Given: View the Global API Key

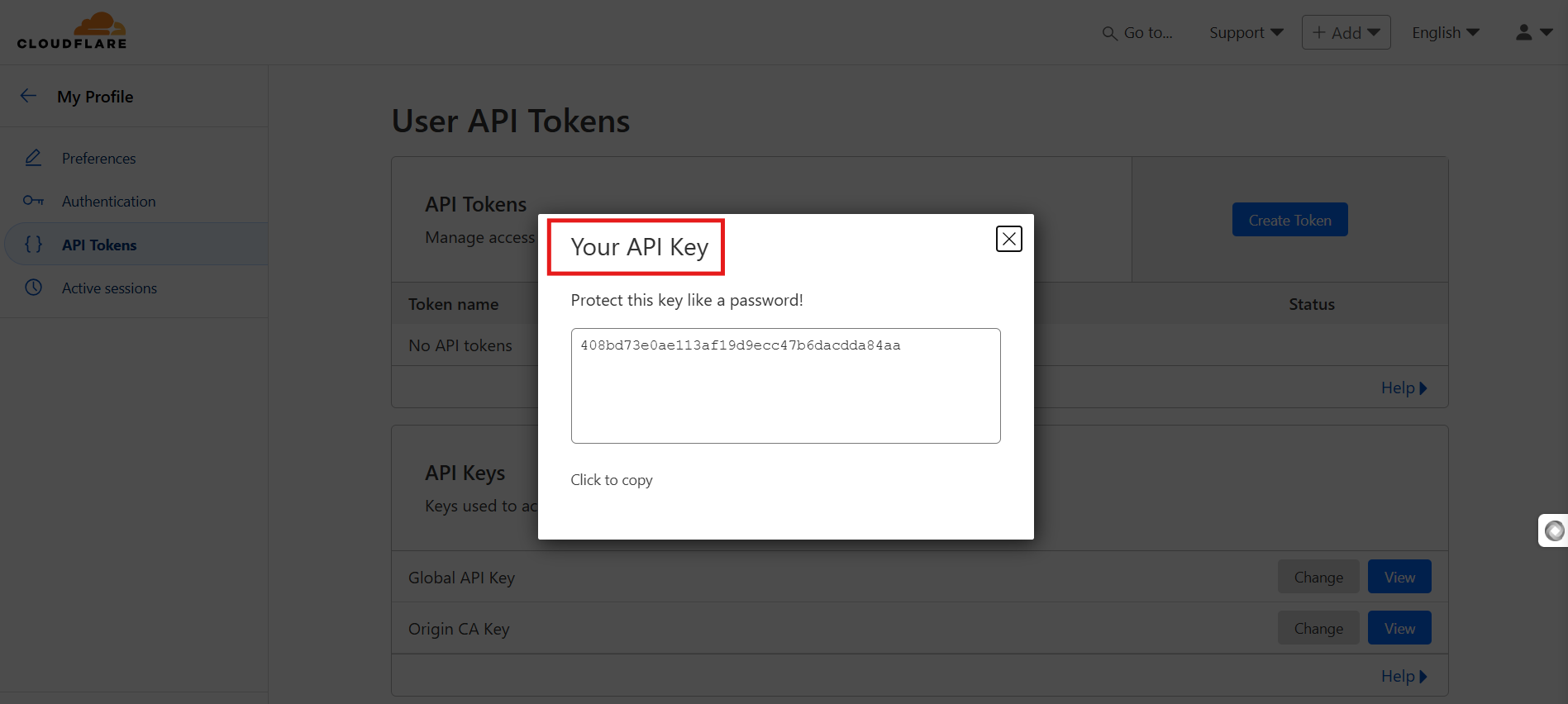Looking at the screenshot, I should [1399, 577].
